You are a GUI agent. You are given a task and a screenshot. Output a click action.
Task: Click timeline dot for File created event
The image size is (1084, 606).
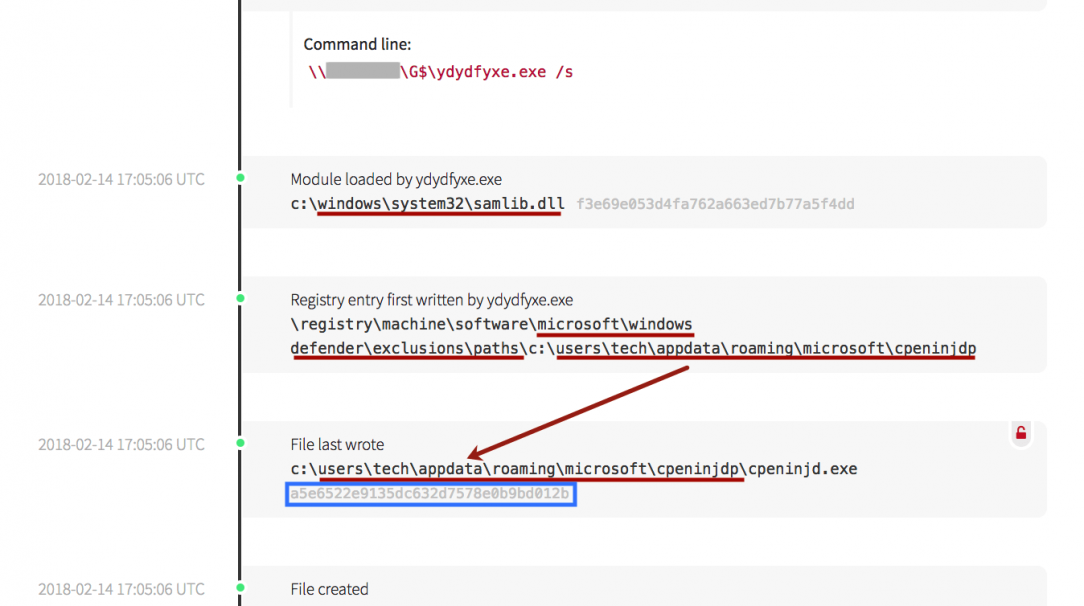(240, 589)
